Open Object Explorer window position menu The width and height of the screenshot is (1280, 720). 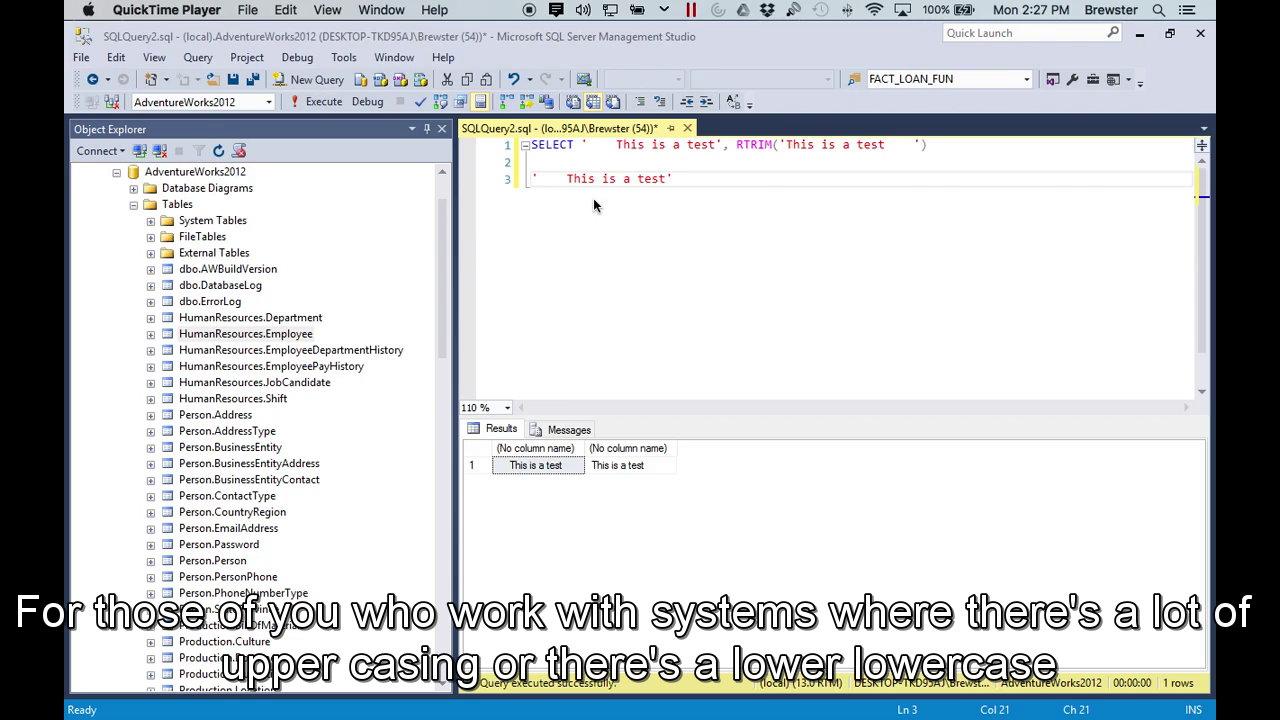[412, 129]
